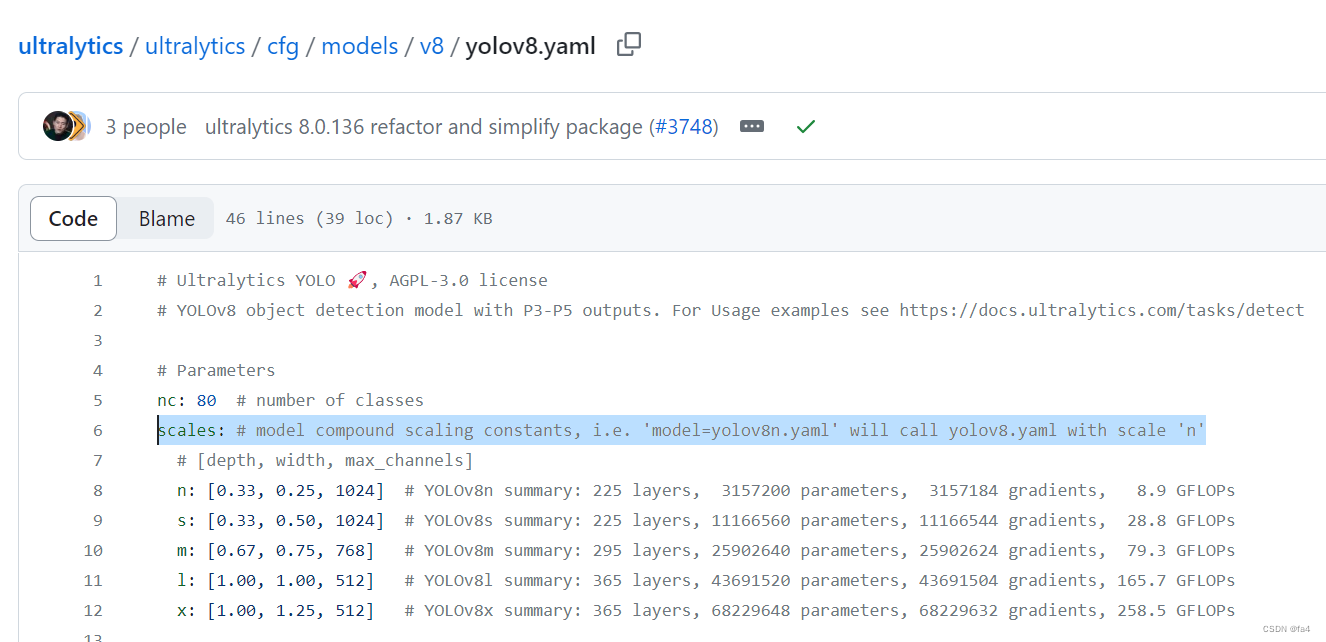Switch to the Code view tab
Viewport: 1326px width, 642px height.
(73, 218)
